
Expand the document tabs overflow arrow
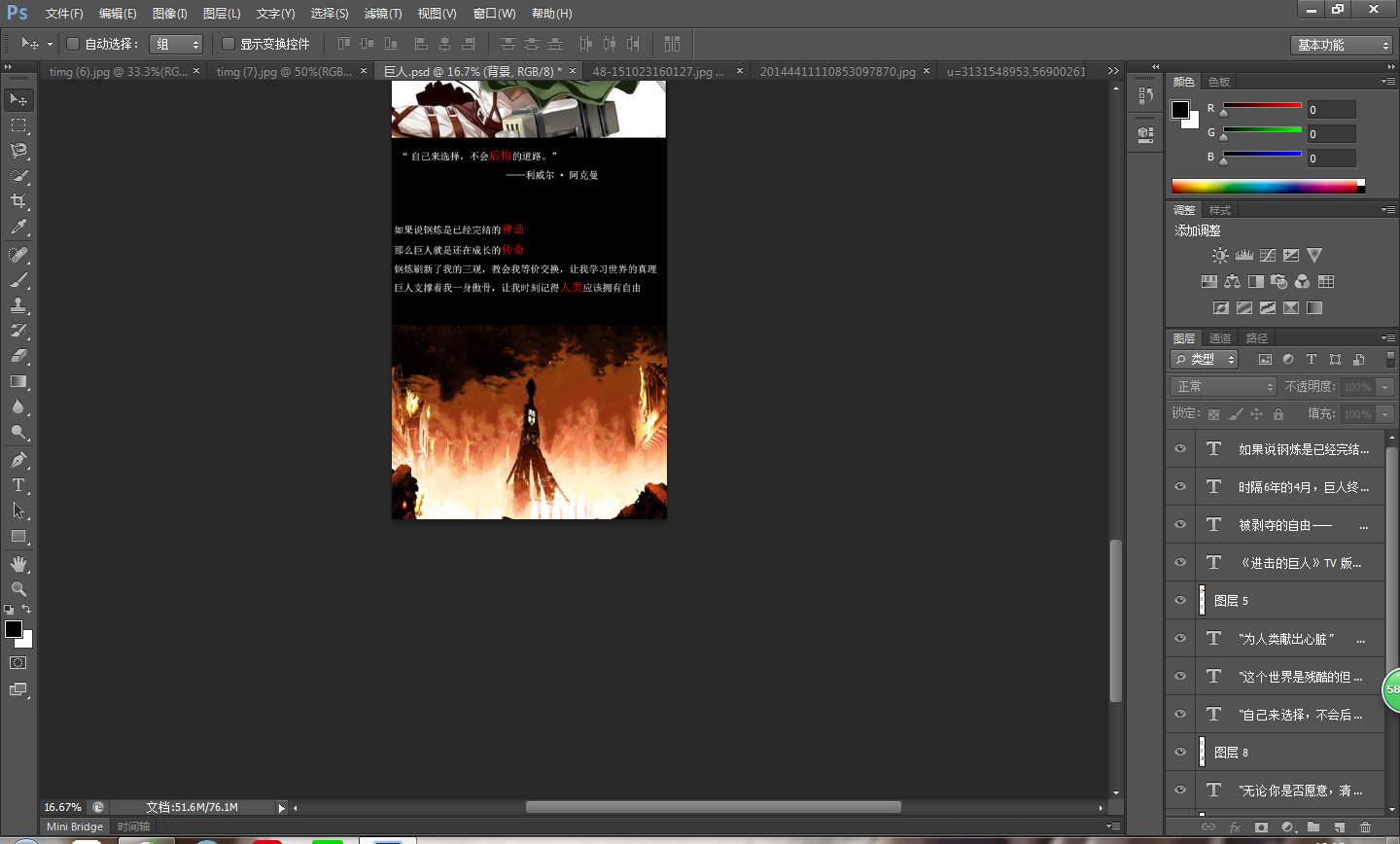point(1113,71)
